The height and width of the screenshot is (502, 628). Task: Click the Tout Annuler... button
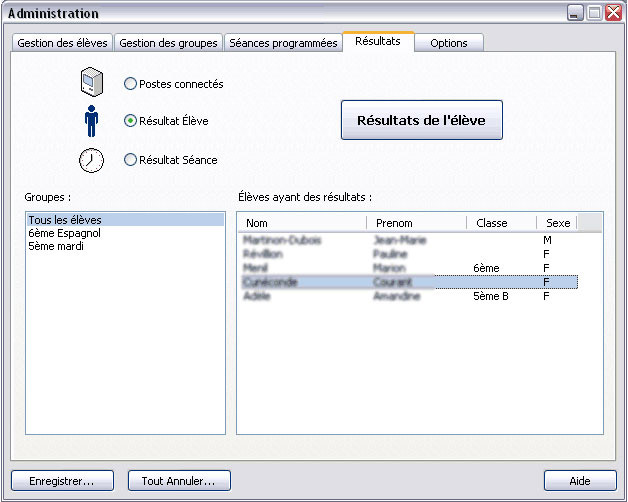[x=179, y=481]
